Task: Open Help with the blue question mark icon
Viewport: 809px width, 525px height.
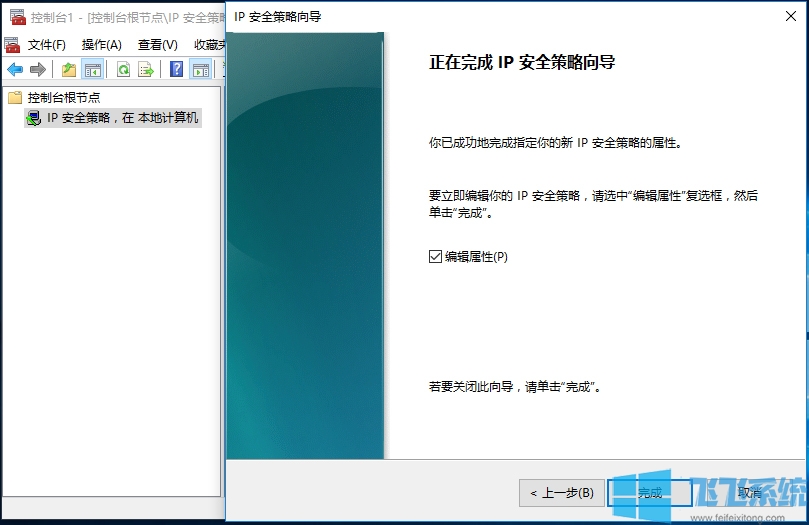Action: 176,69
